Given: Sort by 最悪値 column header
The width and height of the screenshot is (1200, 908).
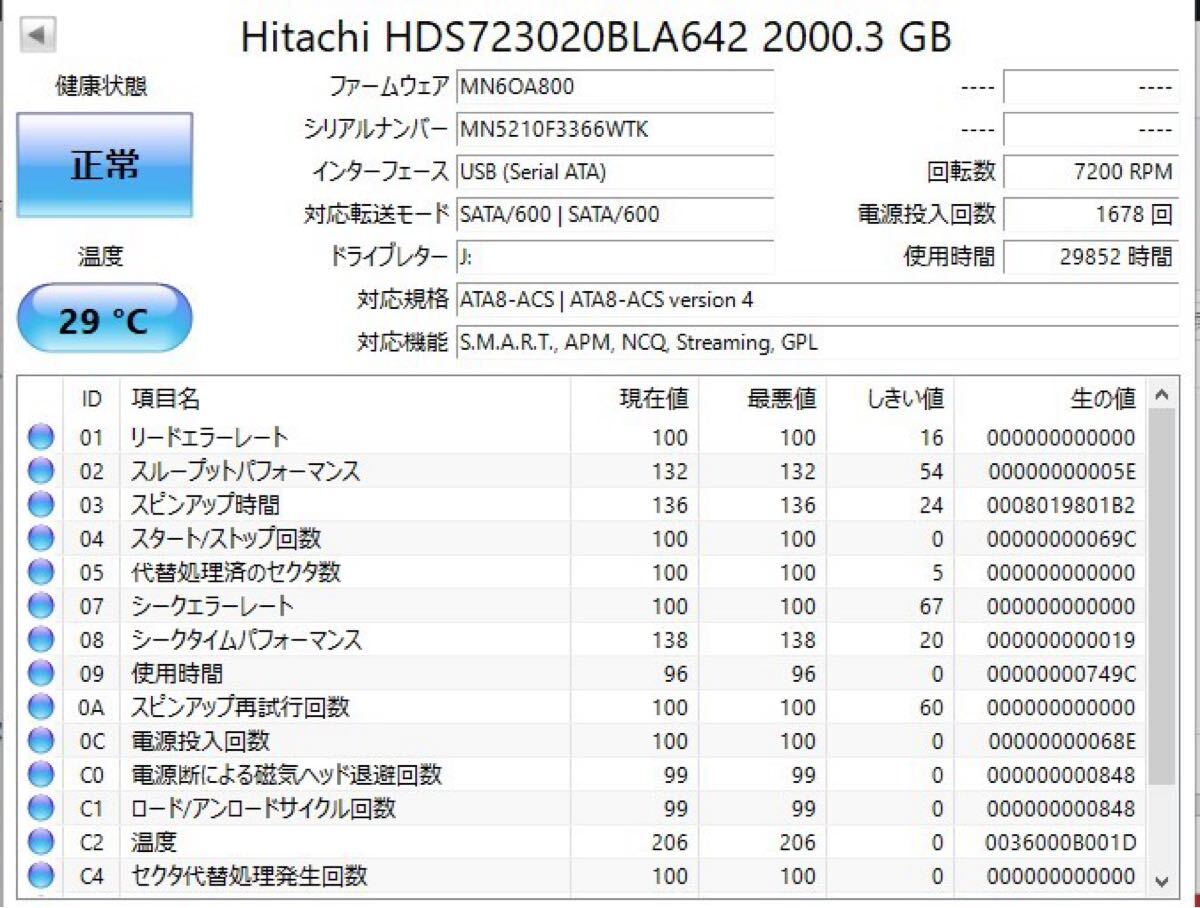Looking at the screenshot, I should point(763,399).
